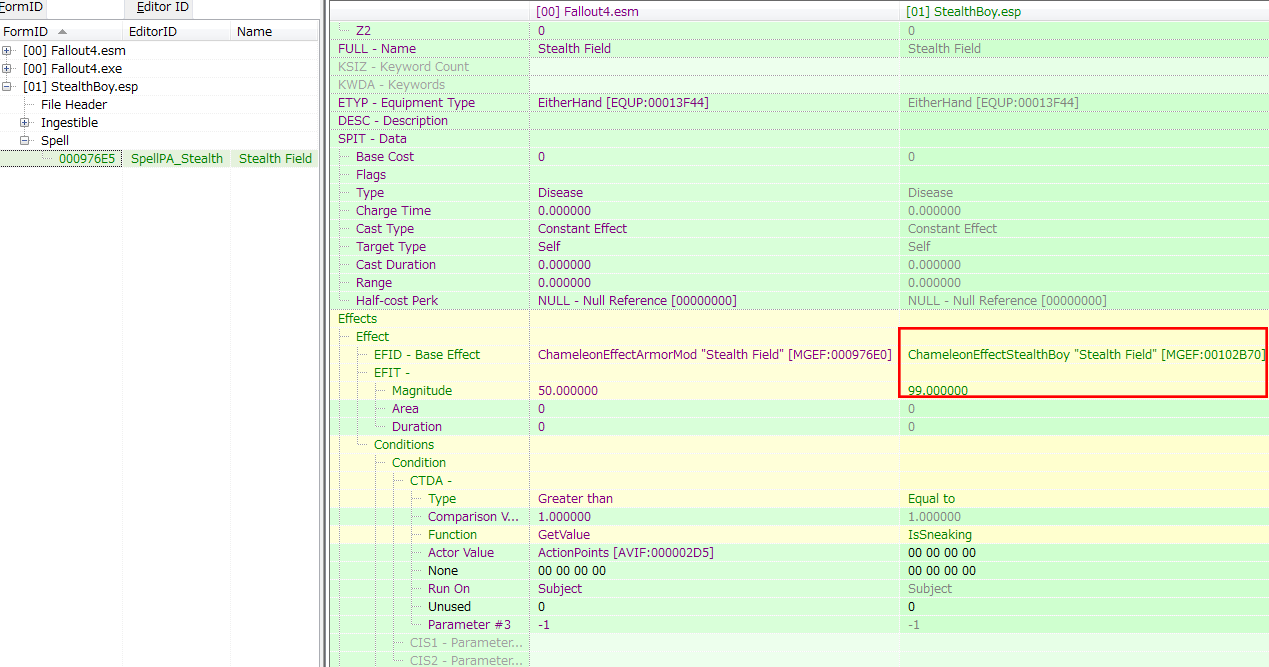Click the 50.000000 magnitude value
Screen dimensions: 1269x667
click(x=568, y=390)
